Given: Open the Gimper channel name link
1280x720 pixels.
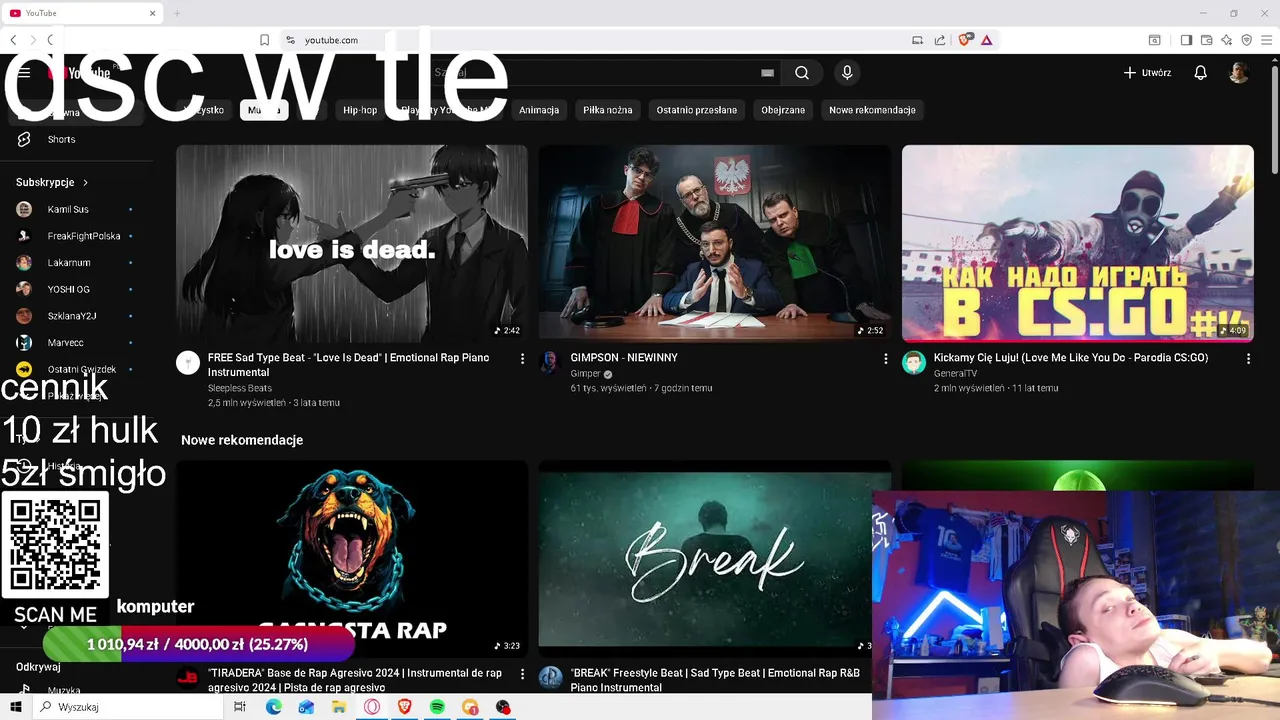Looking at the screenshot, I should pos(585,374).
